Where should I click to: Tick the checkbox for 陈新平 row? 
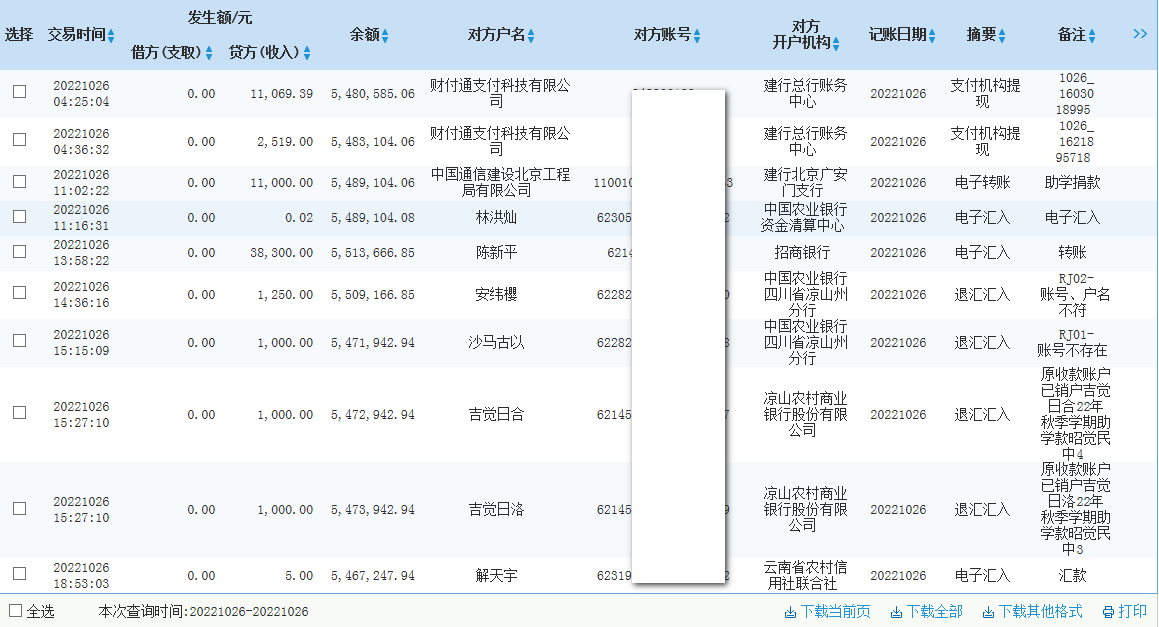19,251
